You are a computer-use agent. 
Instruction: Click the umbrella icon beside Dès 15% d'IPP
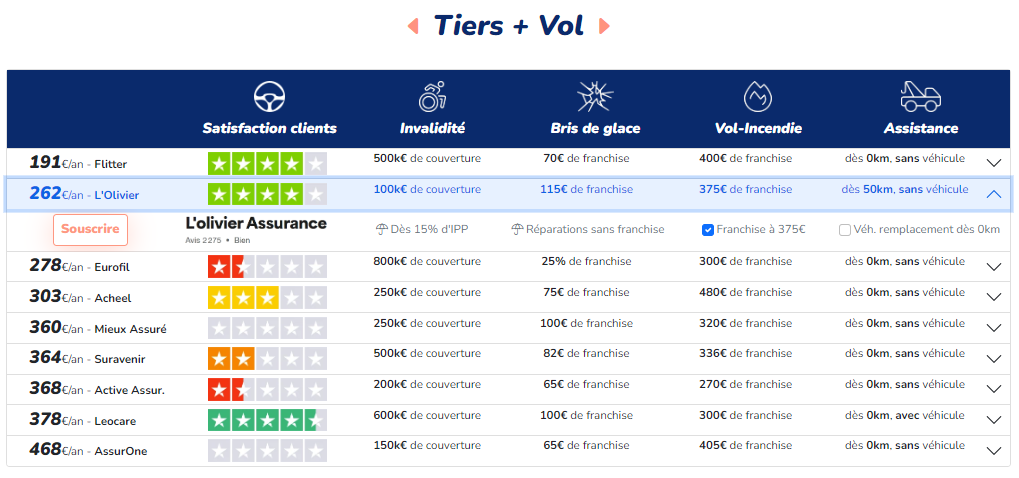coord(381,230)
